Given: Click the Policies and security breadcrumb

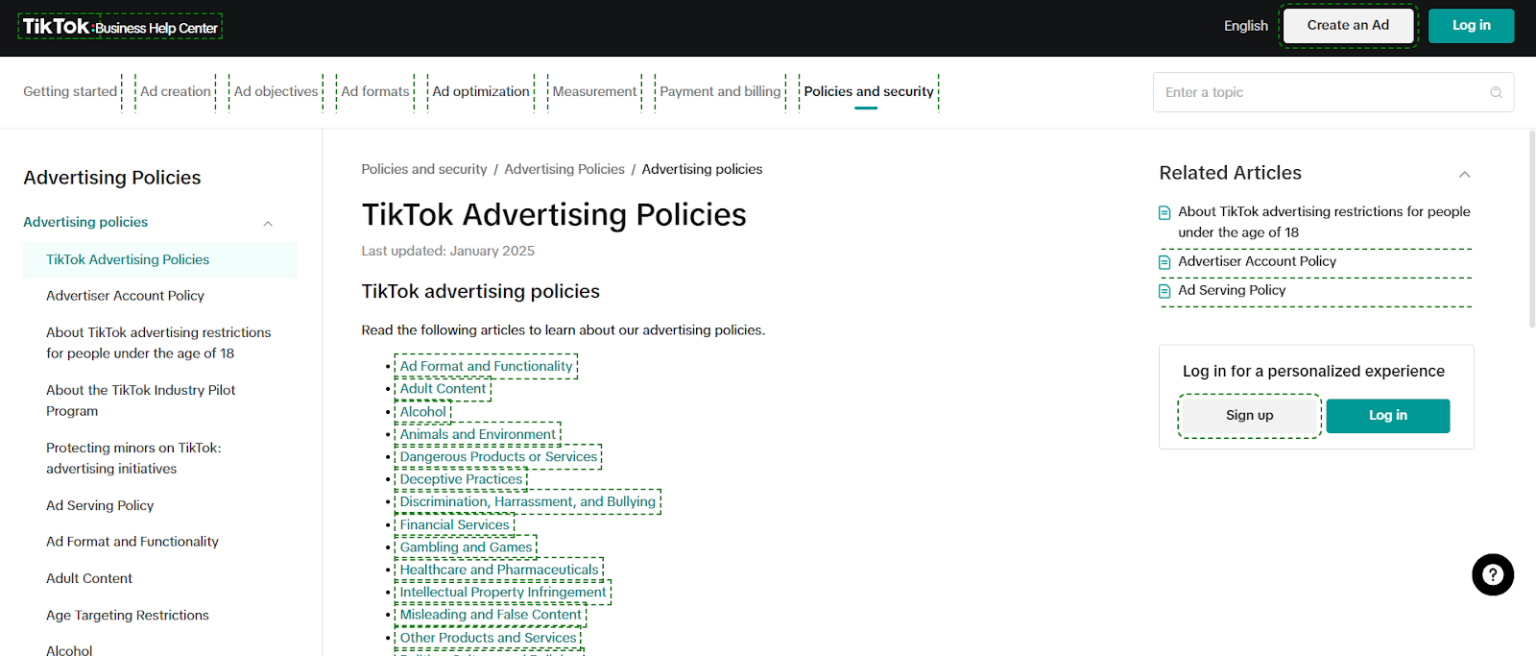Looking at the screenshot, I should (424, 170).
